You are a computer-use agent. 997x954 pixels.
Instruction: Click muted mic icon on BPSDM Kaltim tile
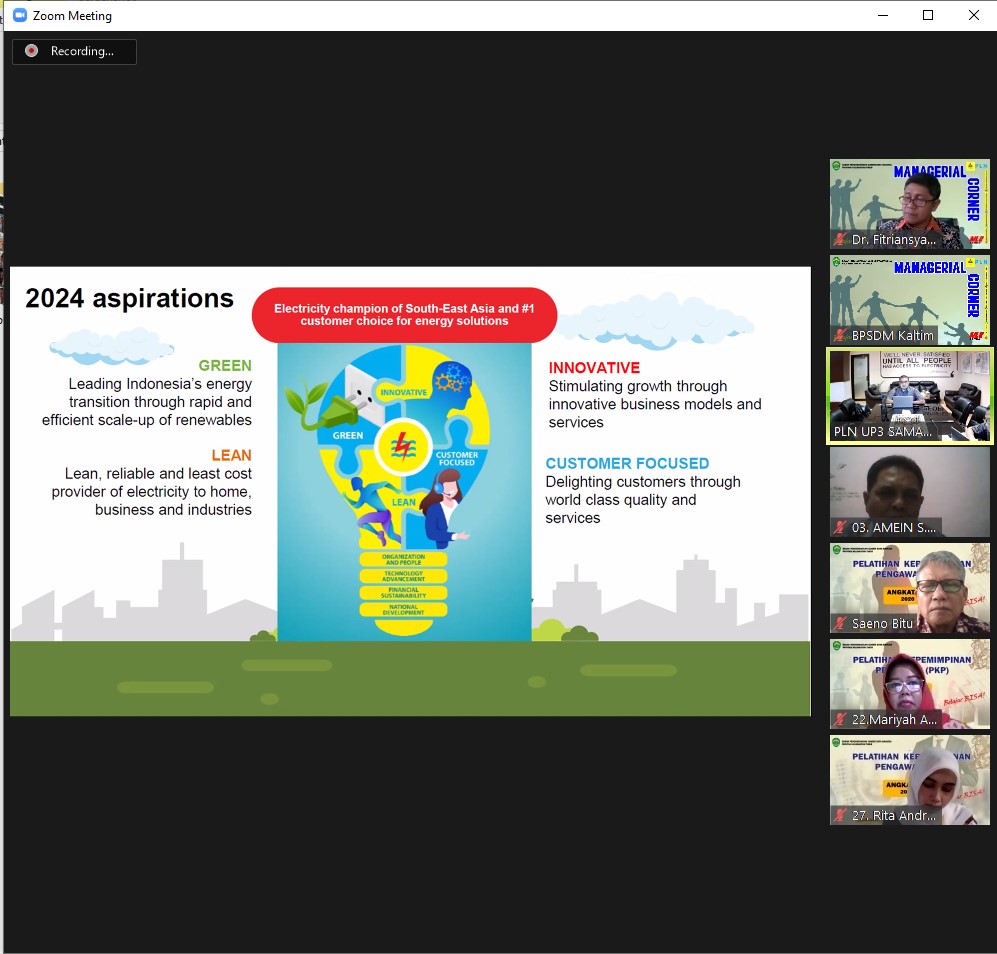tap(841, 336)
